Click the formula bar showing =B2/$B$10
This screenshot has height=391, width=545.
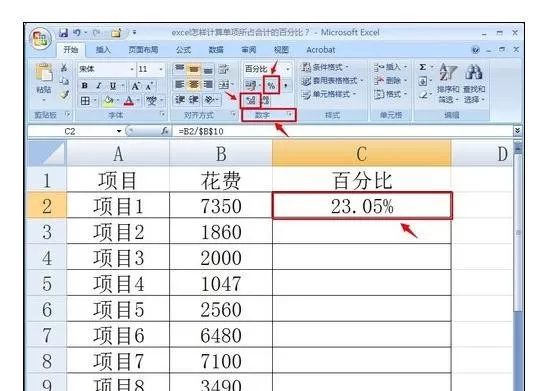342,131
